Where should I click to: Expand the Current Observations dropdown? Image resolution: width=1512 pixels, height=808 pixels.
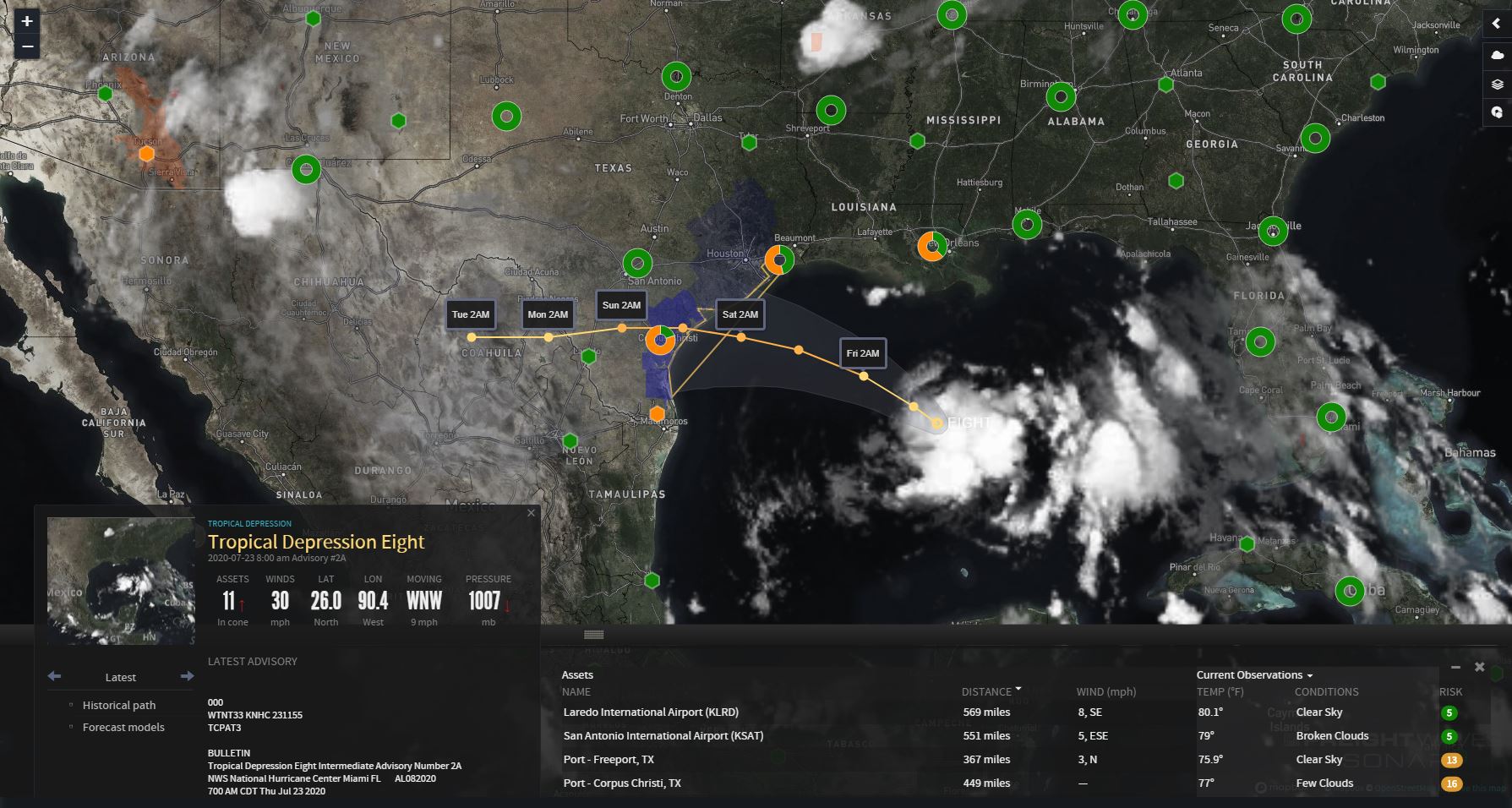pos(1254,674)
